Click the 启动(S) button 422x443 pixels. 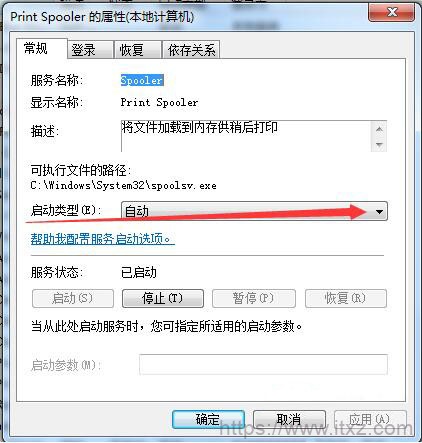pyautogui.click(x=73, y=298)
